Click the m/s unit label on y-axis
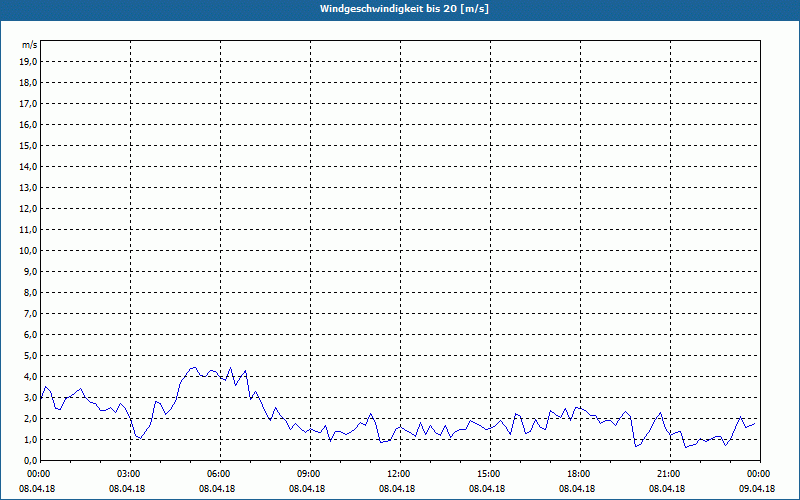This screenshot has height=500, width=800. point(30,45)
